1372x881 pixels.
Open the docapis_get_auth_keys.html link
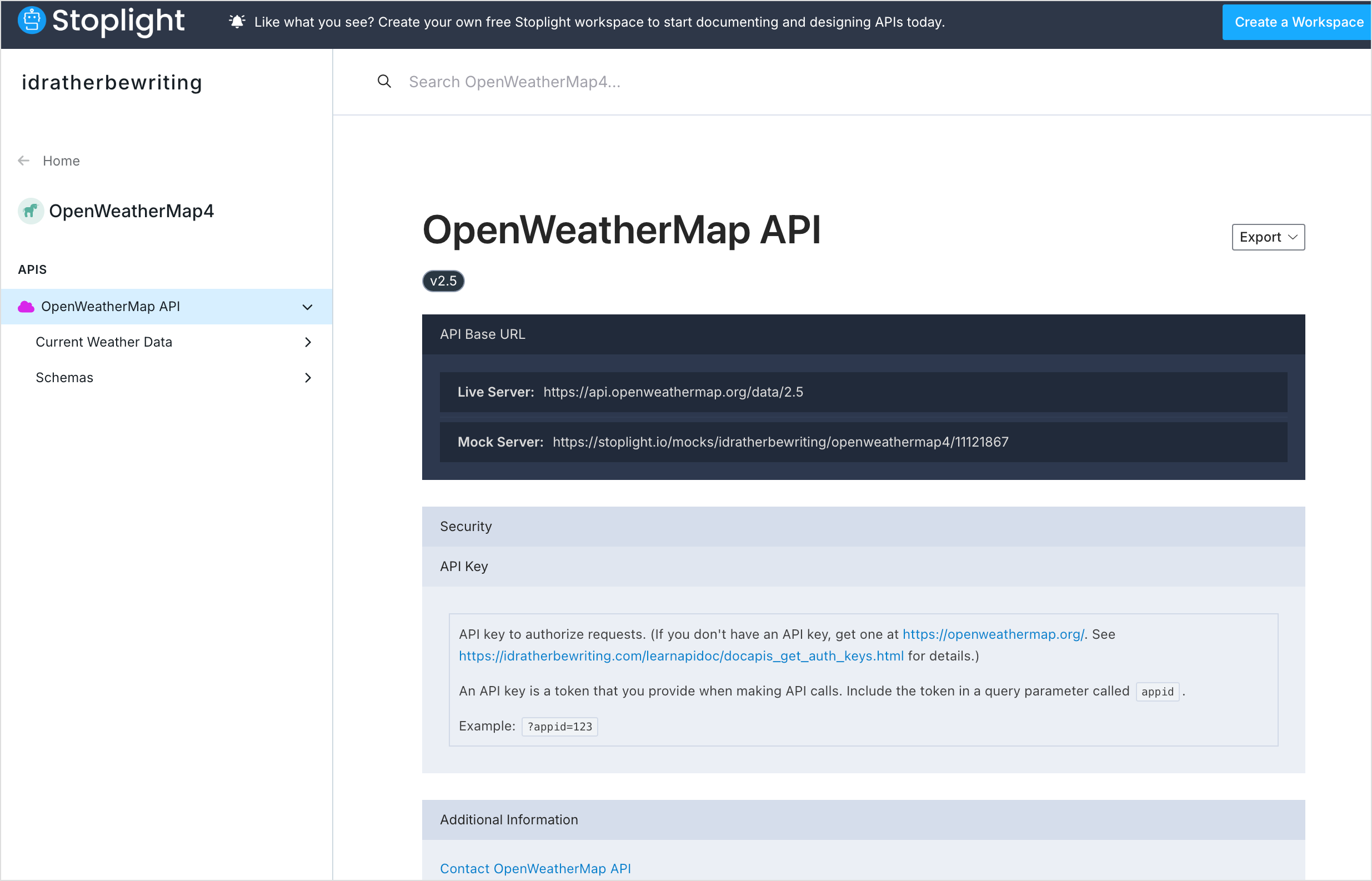(681, 656)
